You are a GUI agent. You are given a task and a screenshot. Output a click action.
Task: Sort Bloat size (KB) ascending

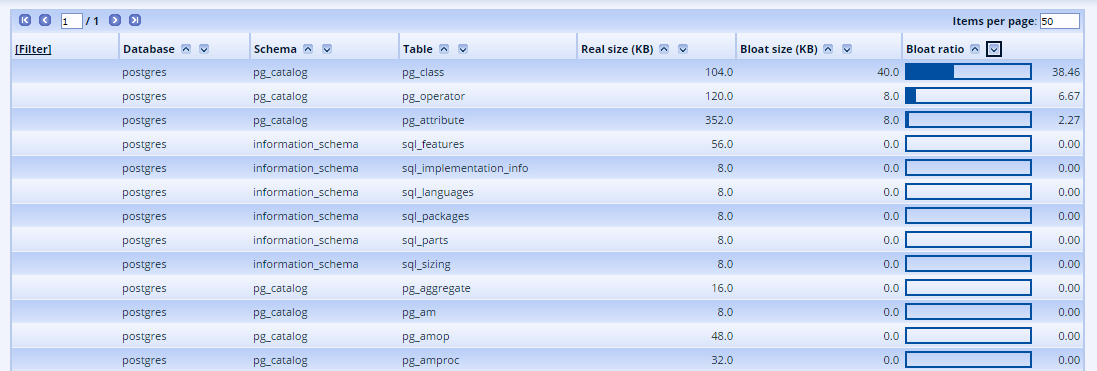point(828,49)
